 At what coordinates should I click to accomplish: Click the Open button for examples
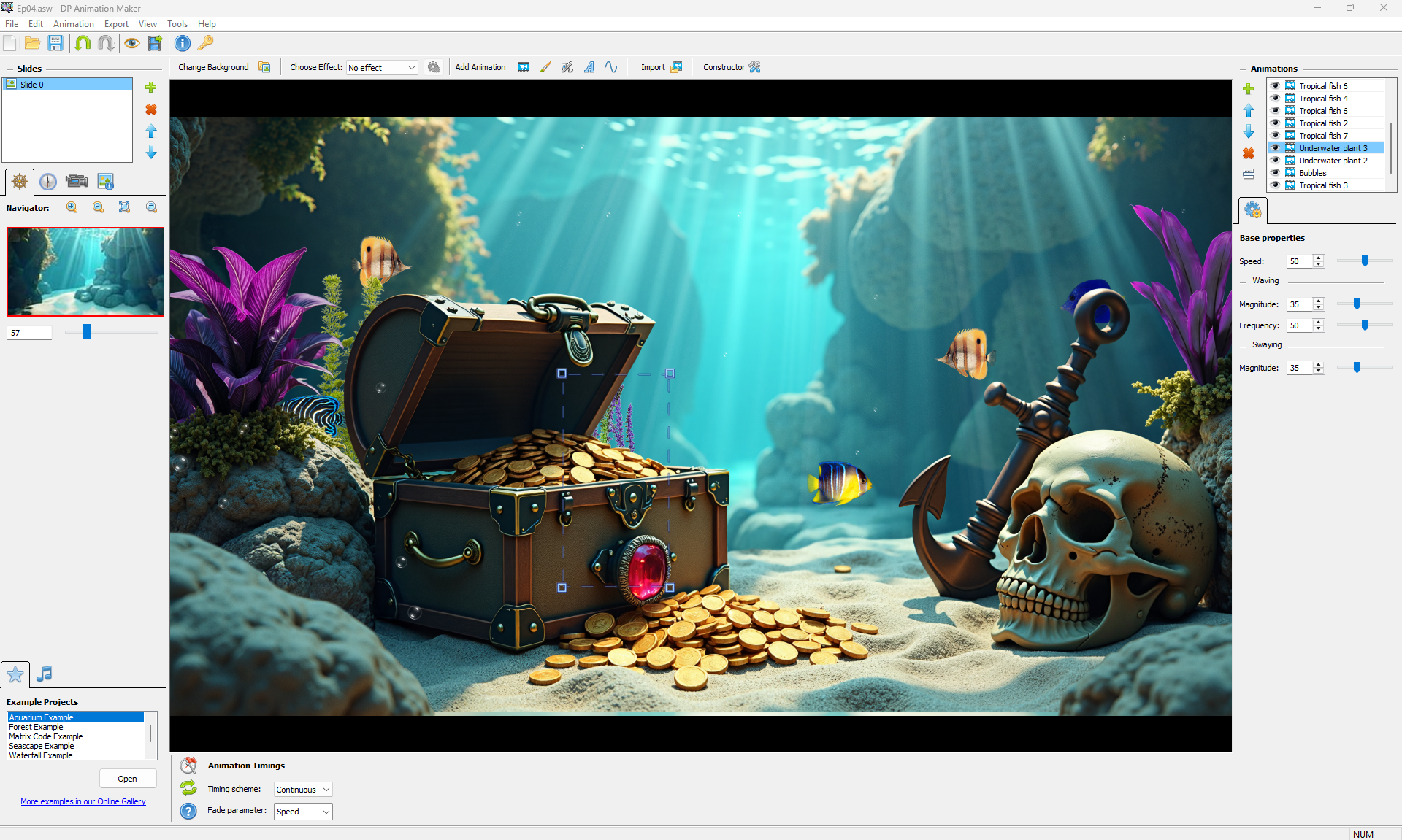pos(128,779)
